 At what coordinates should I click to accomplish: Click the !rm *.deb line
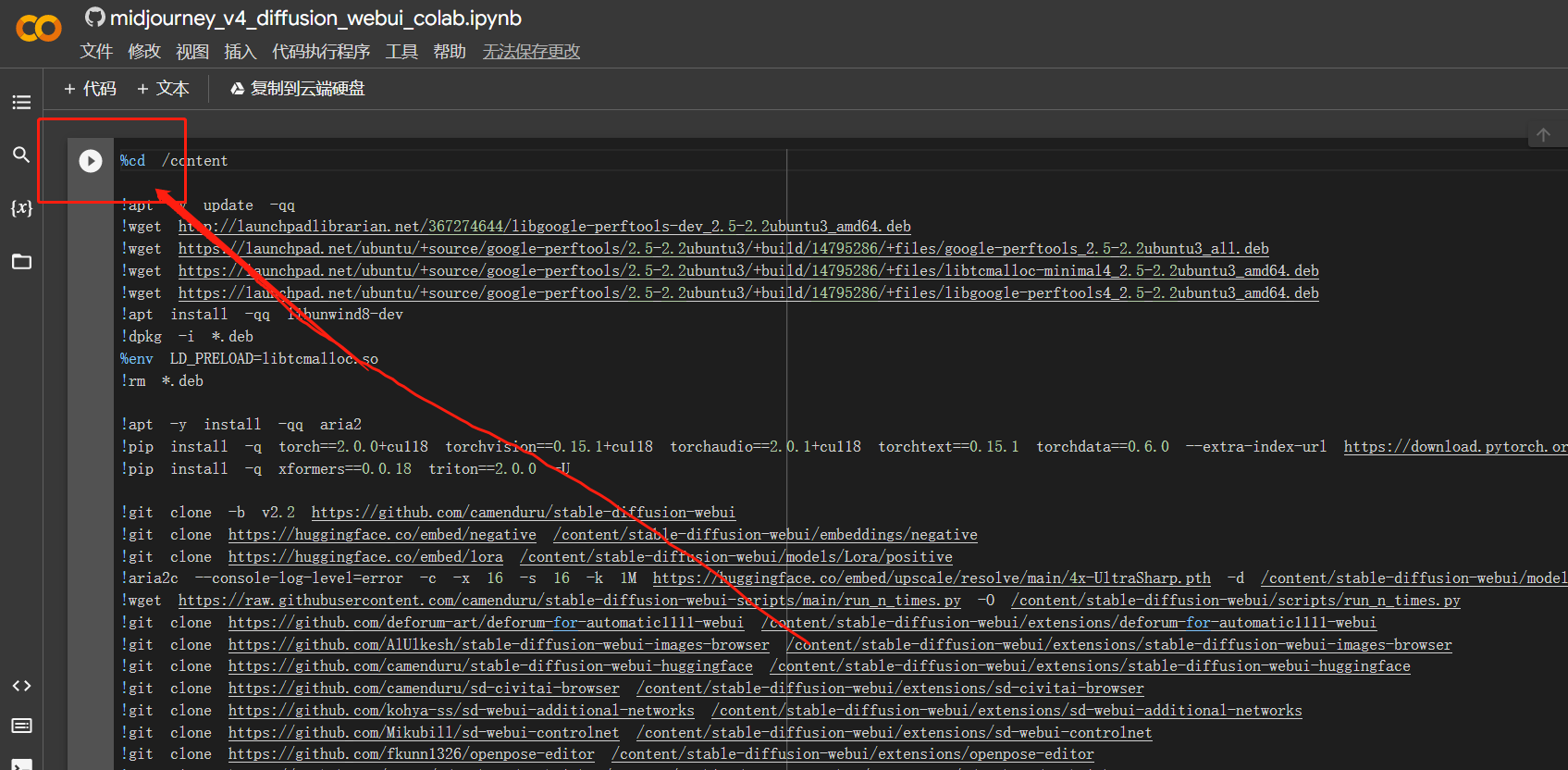click(x=162, y=381)
